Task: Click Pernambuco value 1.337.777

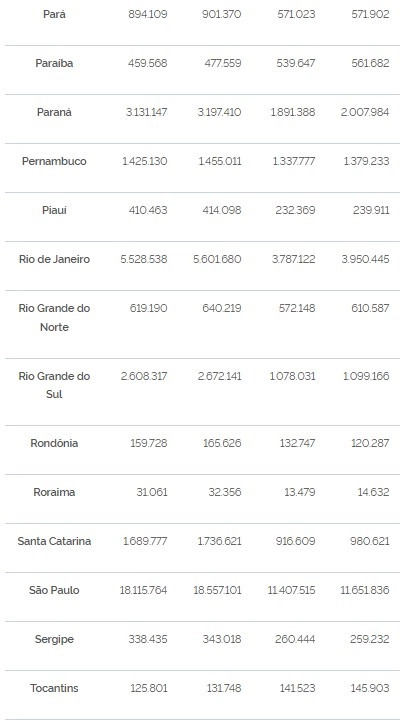Action: (293, 161)
